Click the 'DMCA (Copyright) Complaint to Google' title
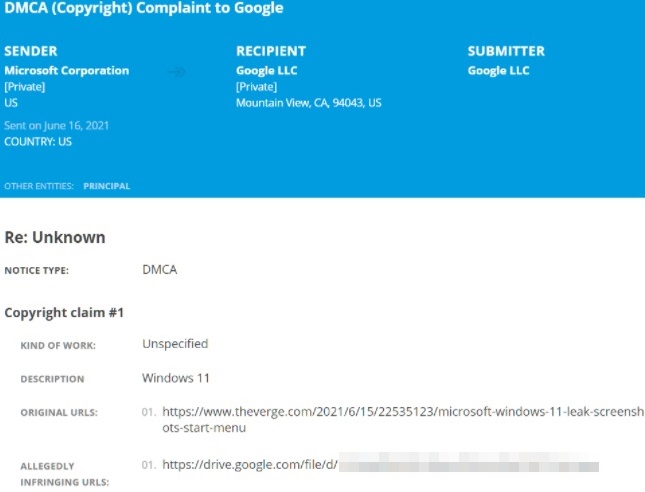The image size is (645, 492). [x=144, y=8]
